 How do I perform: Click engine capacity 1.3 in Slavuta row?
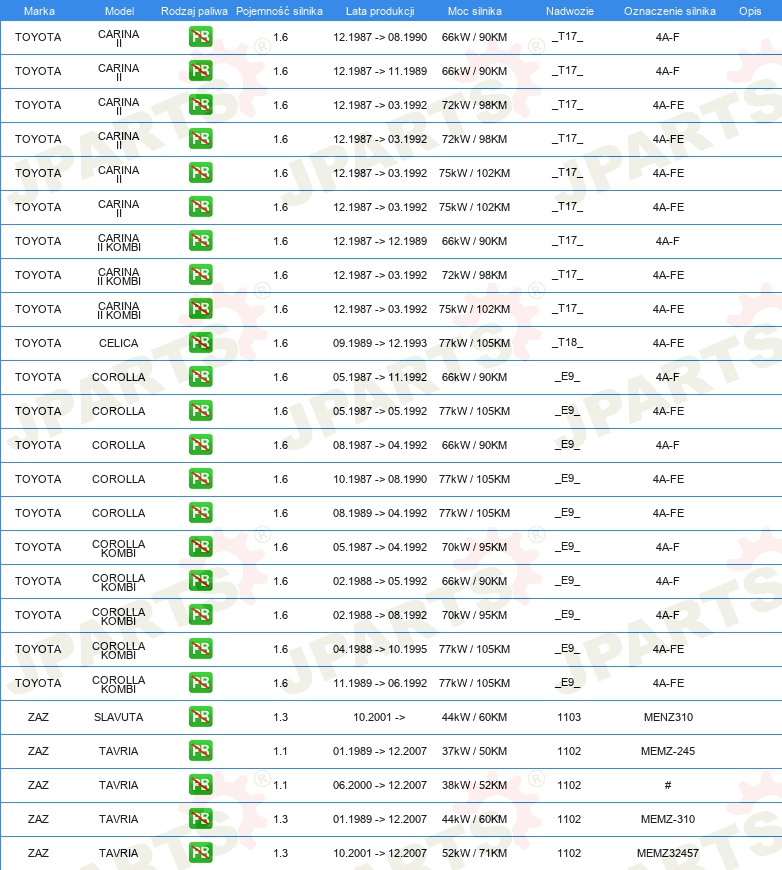[x=280, y=717]
